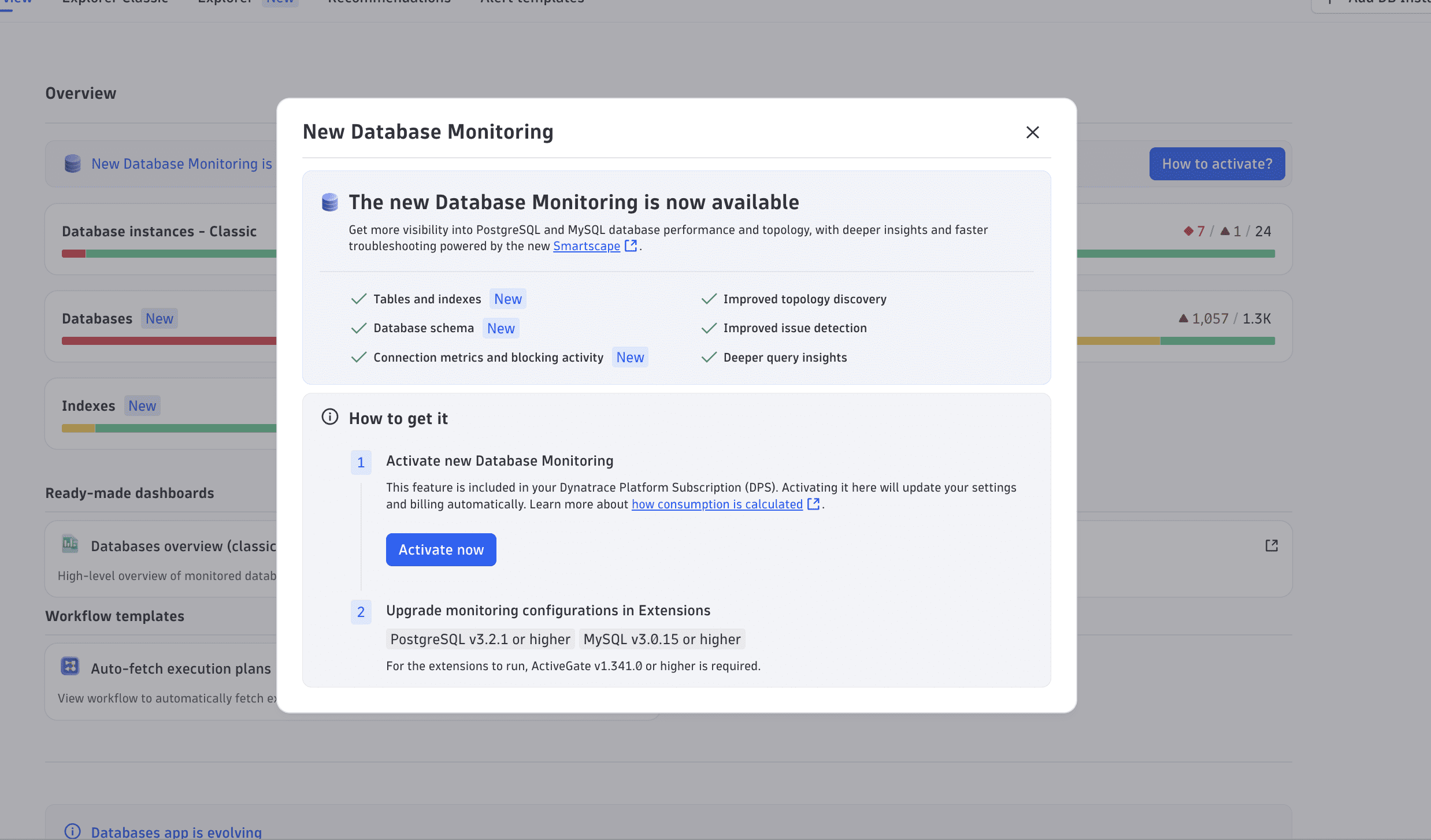Click New badge next to Connection metrics

click(630, 357)
